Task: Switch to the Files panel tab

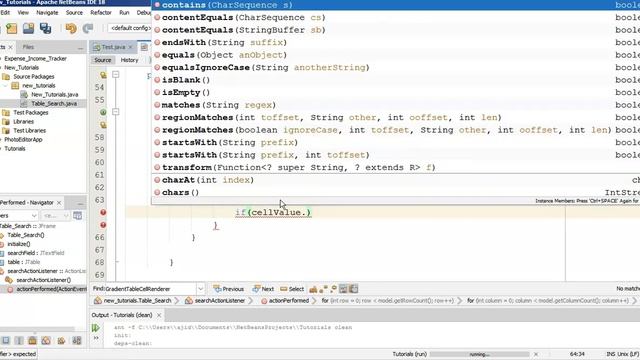Action: pos(28,47)
